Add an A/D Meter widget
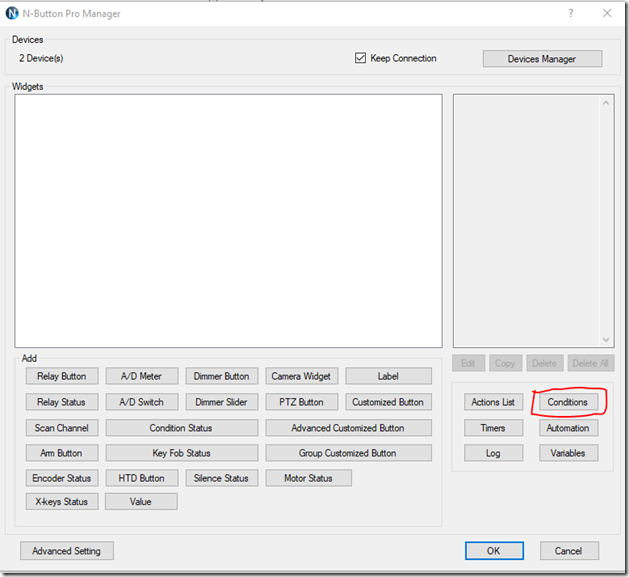The height and width of the screenshot is (577, 629). [x=142, y=376]
